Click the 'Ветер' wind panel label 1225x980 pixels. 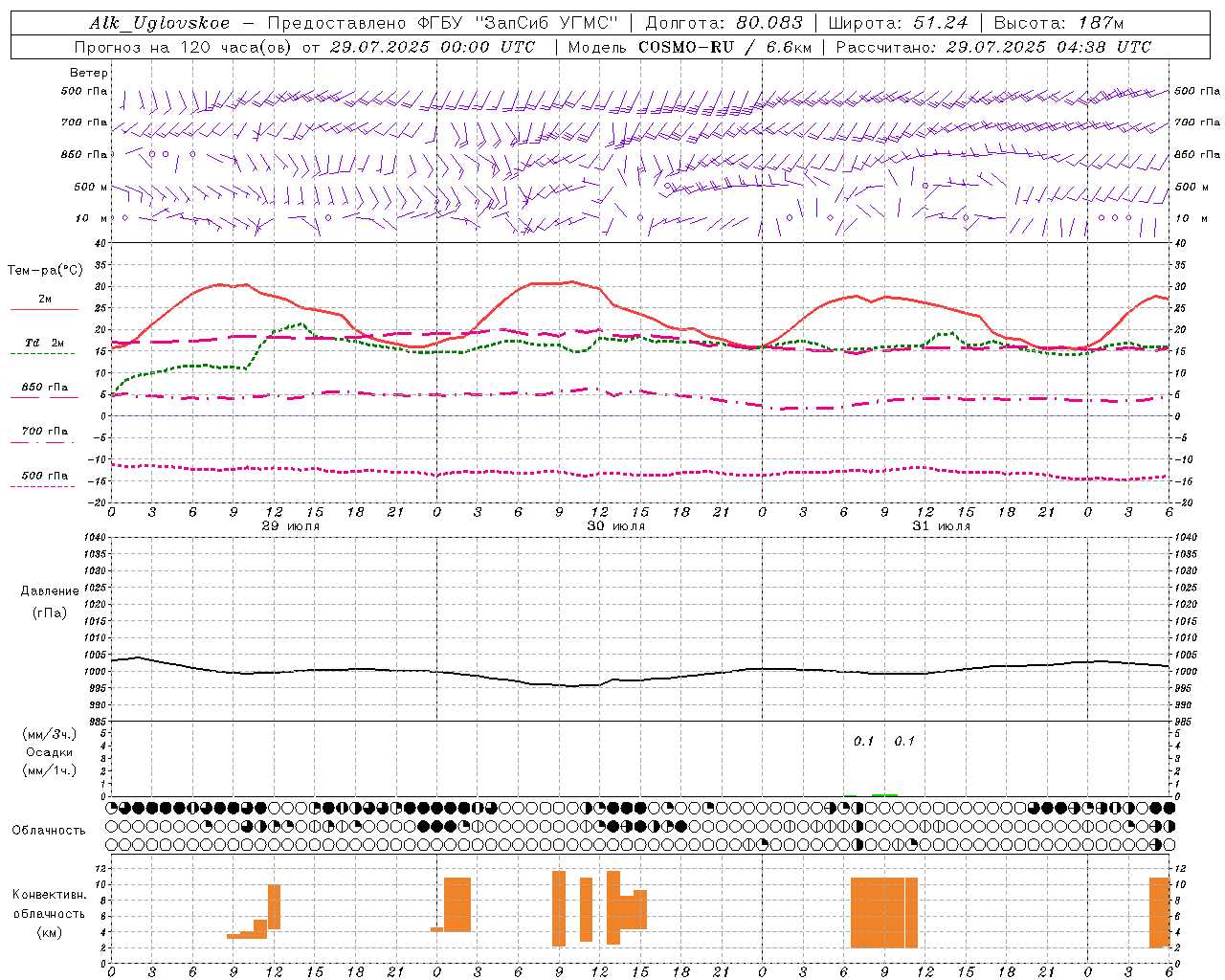(89, 73)
